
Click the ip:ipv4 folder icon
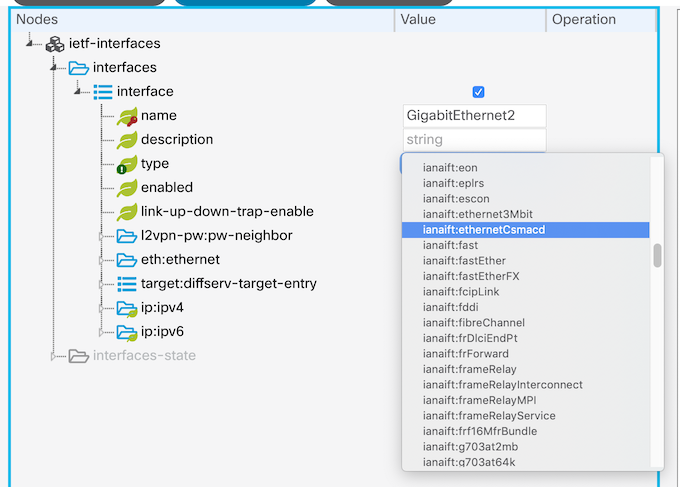click(x=127, y=308)
